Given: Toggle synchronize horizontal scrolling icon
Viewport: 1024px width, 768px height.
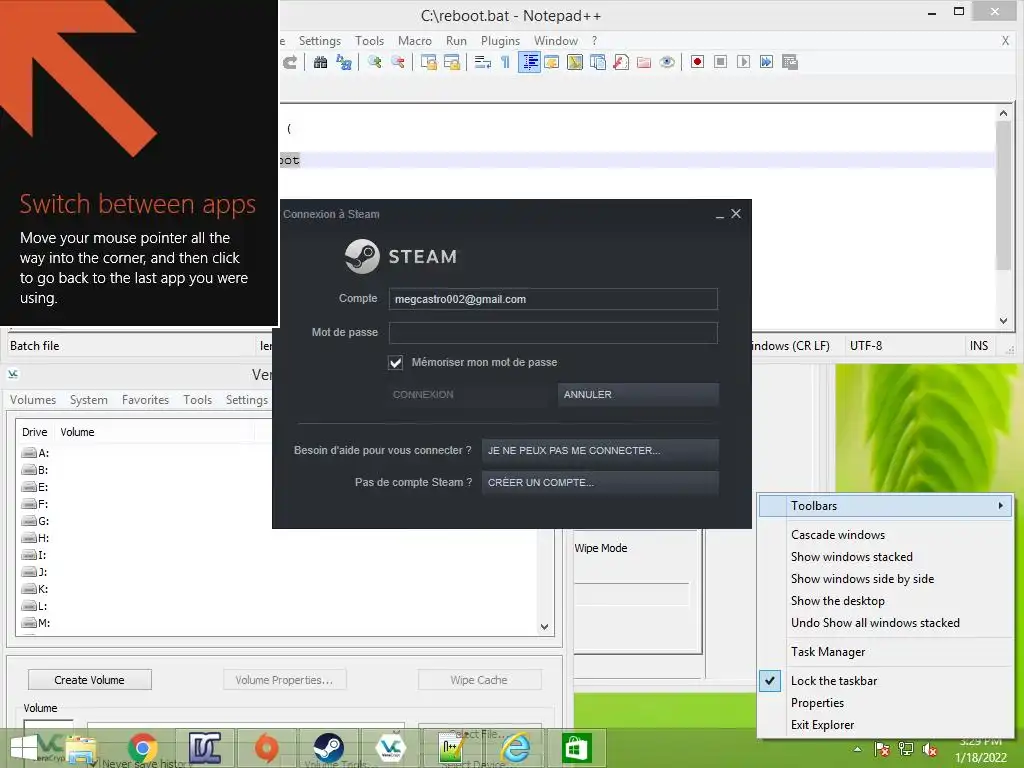Looking at the screenshot, I should (x=451, y=62).
